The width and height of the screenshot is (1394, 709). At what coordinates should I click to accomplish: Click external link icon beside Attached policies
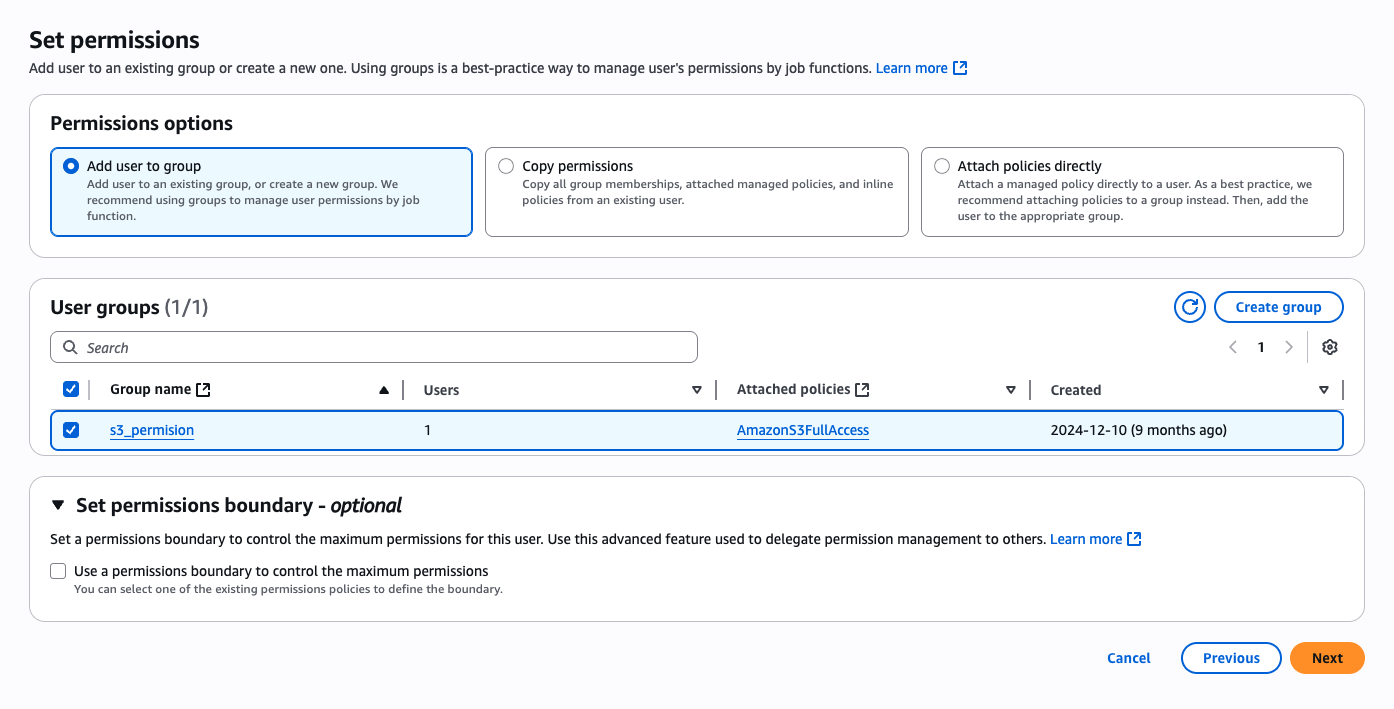(862, 389)
